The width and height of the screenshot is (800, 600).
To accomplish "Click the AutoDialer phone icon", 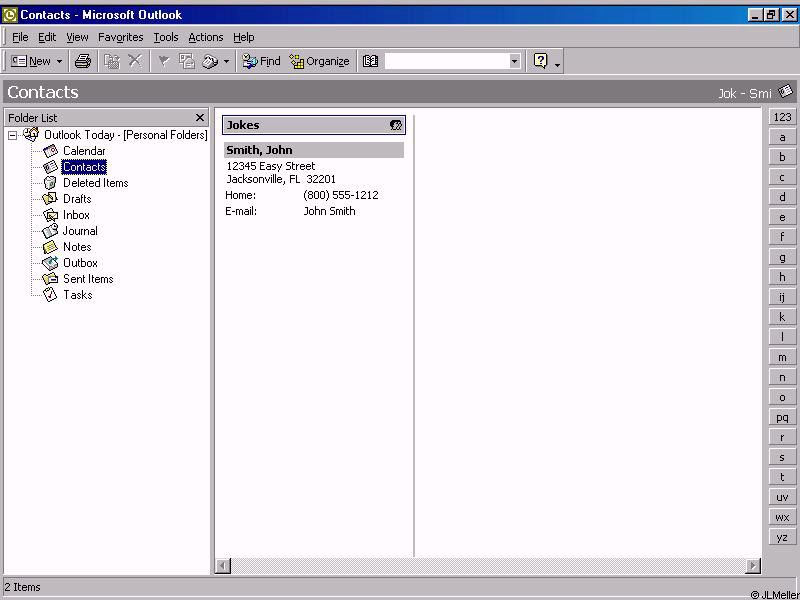I will [x=210, y=61].
